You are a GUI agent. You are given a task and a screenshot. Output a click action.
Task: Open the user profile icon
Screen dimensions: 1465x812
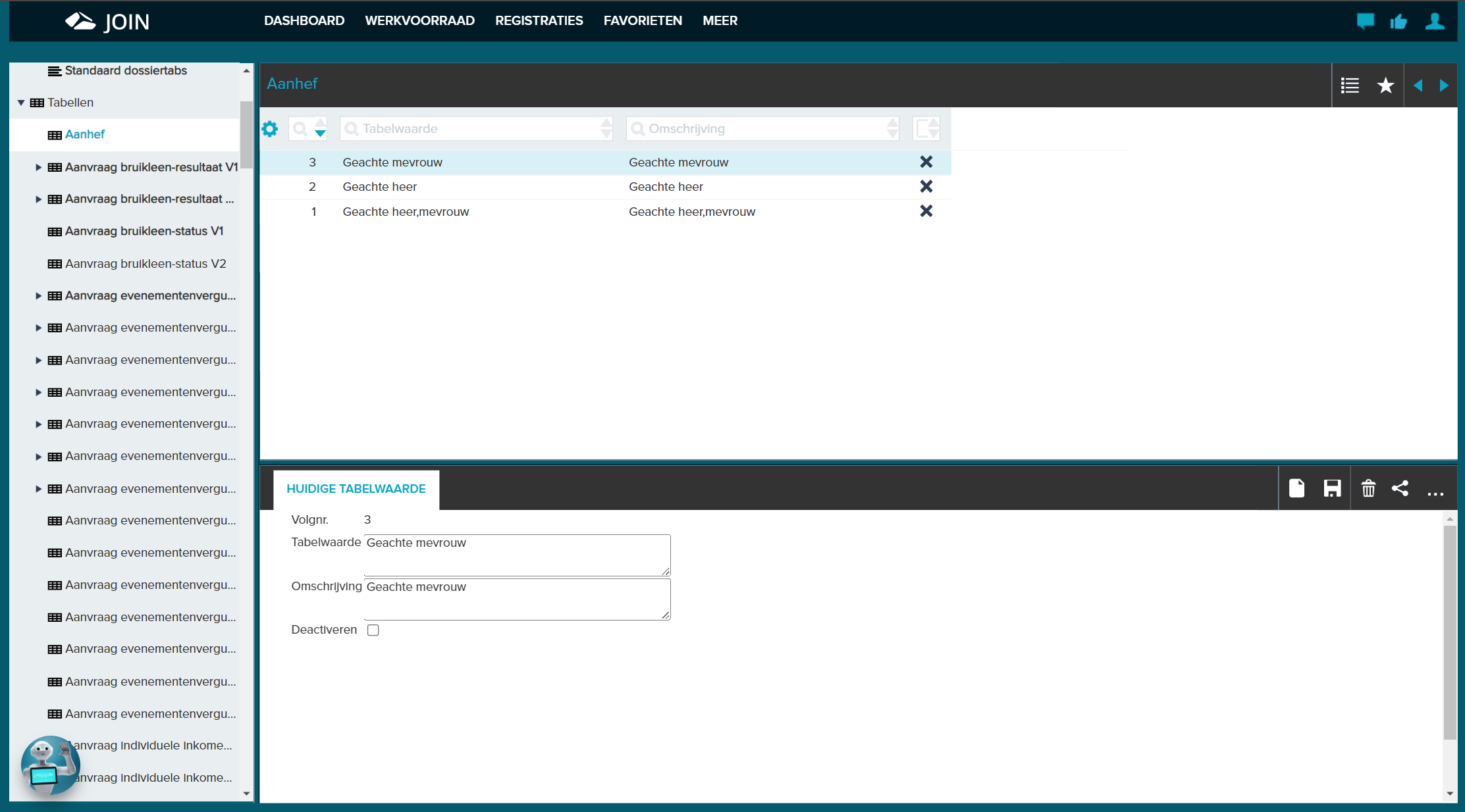click(1435, 21)
